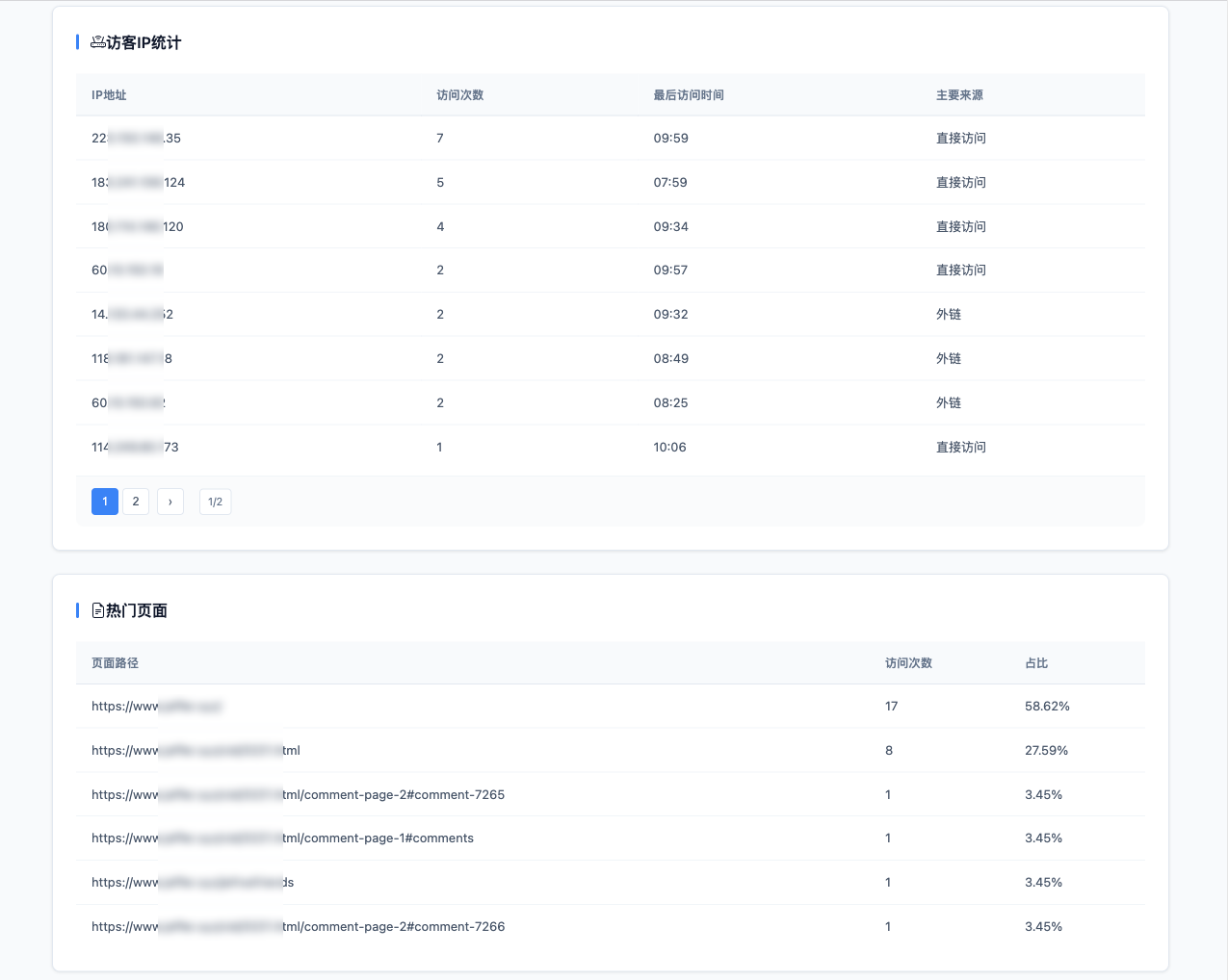Click visit count 5 in IP table

click(440, 183)
